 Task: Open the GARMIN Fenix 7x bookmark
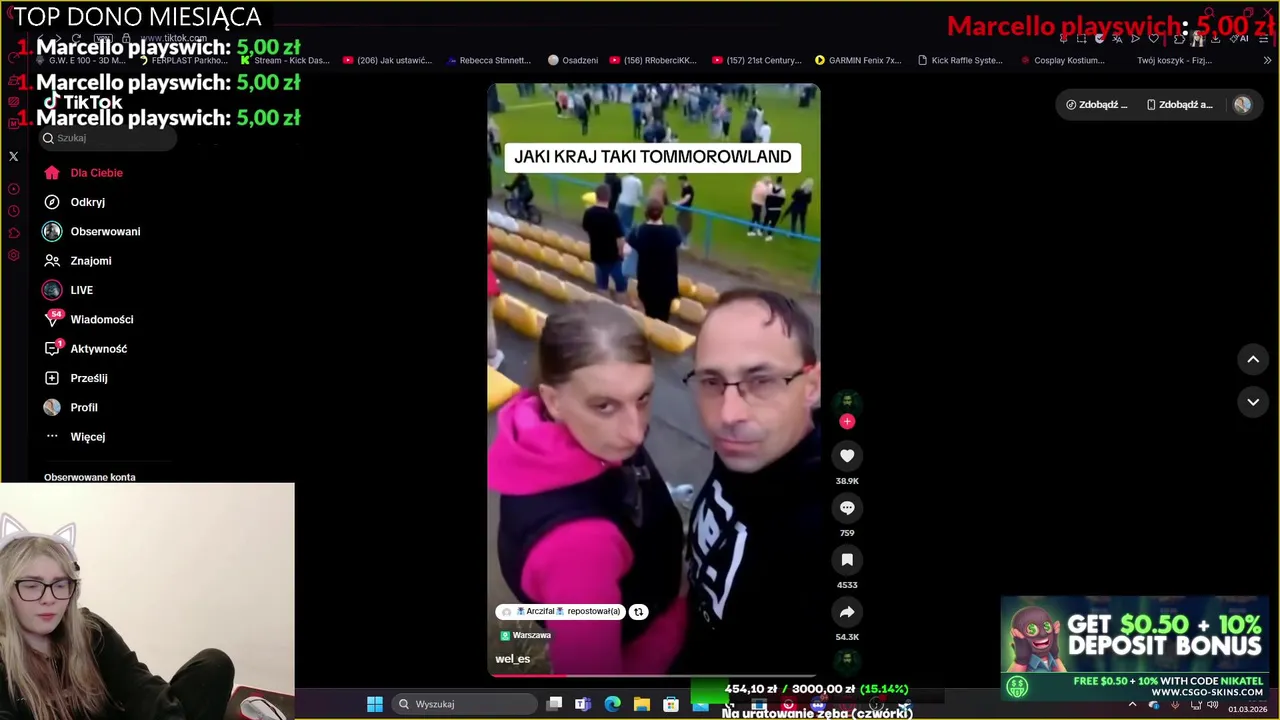pos(858,60)
